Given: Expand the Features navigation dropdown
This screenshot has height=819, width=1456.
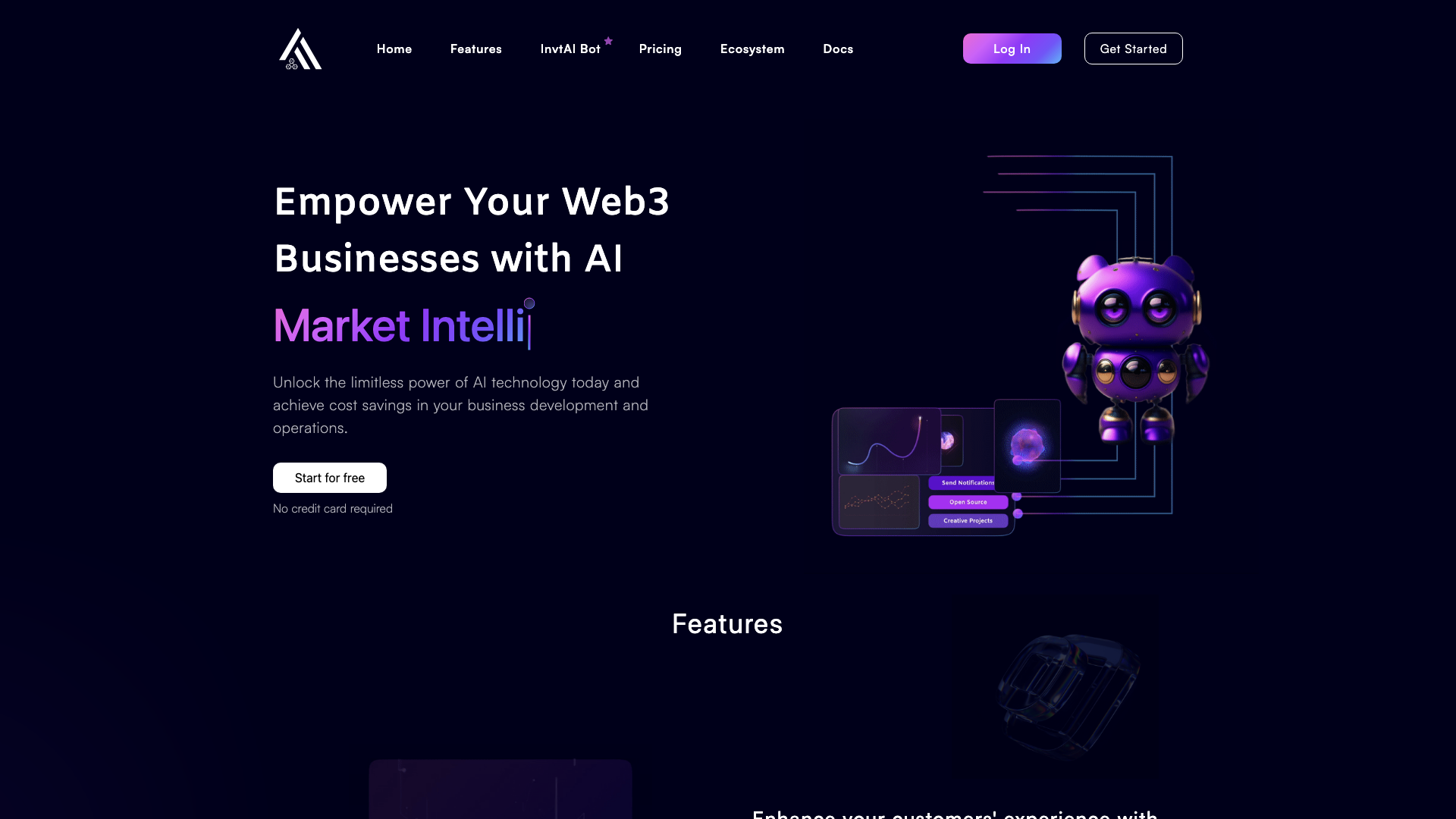Looking at the screenshot, I should (476, 48).
